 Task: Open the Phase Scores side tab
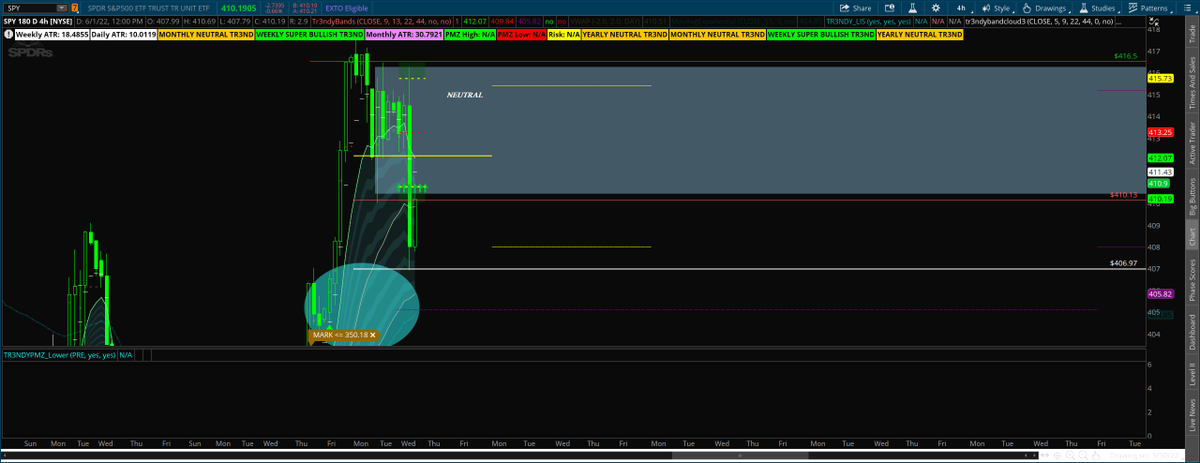1191,282
